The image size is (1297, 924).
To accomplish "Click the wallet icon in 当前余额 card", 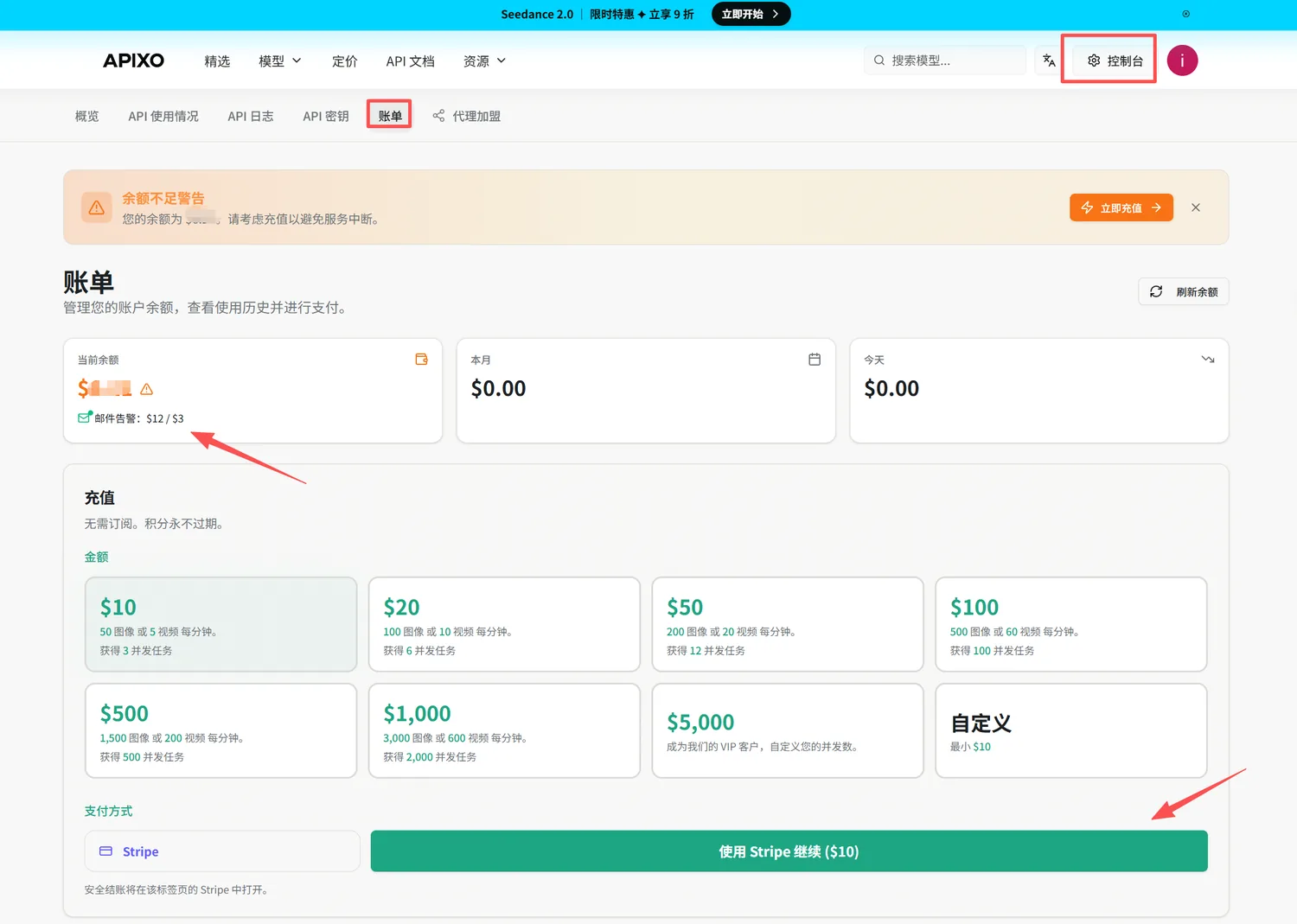I will [x=422, y=360].
